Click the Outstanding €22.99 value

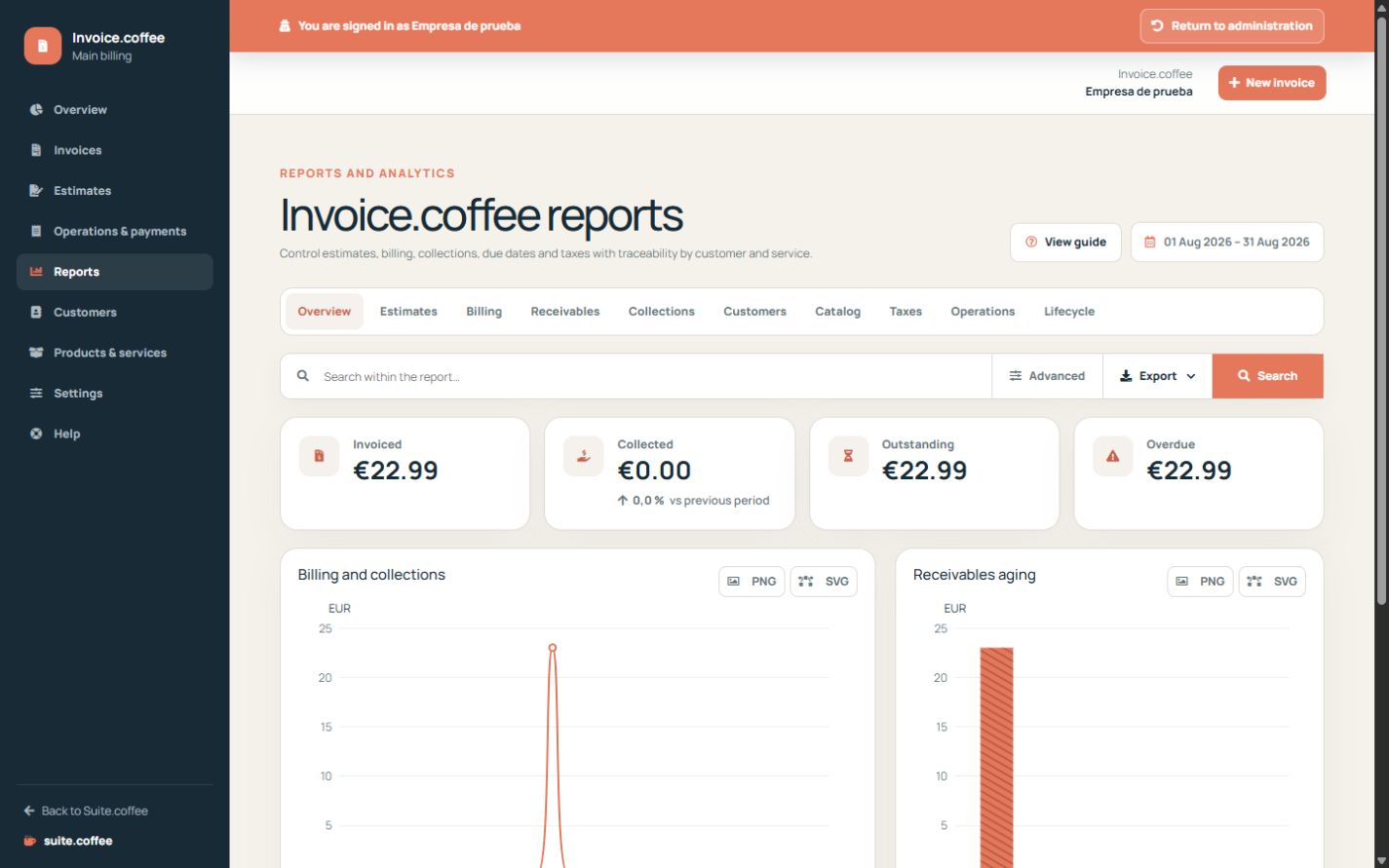coord(924,471)
